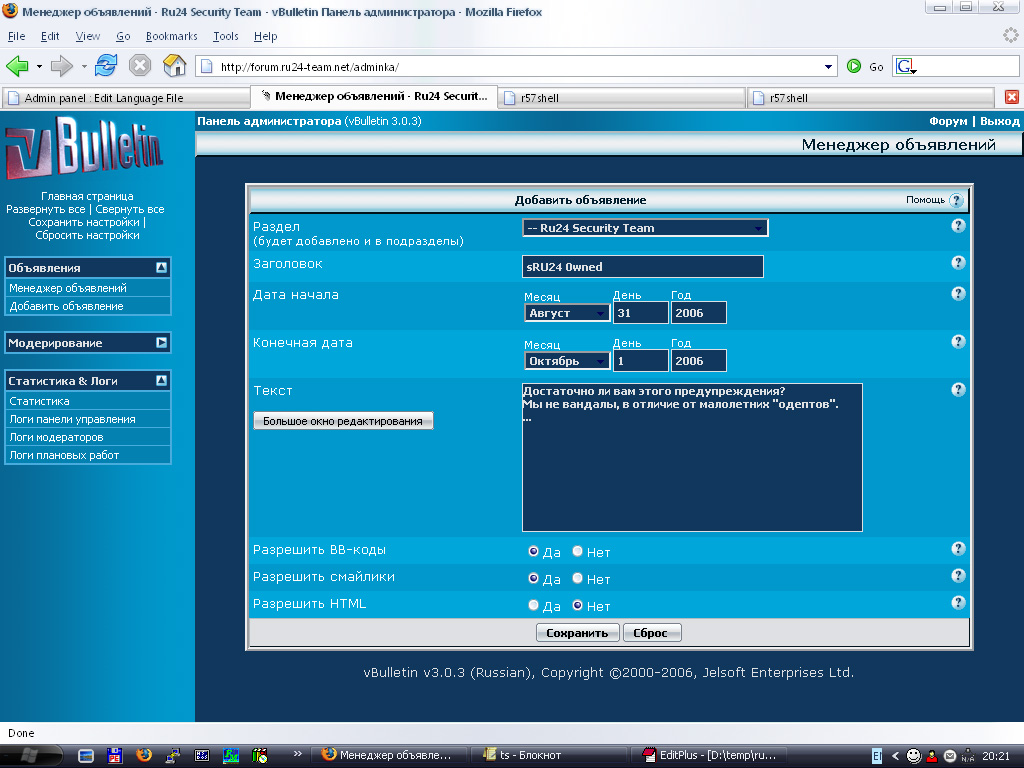Click the Сохранить button
This screenshot has height=768, width=1024.
click(577, 633)
